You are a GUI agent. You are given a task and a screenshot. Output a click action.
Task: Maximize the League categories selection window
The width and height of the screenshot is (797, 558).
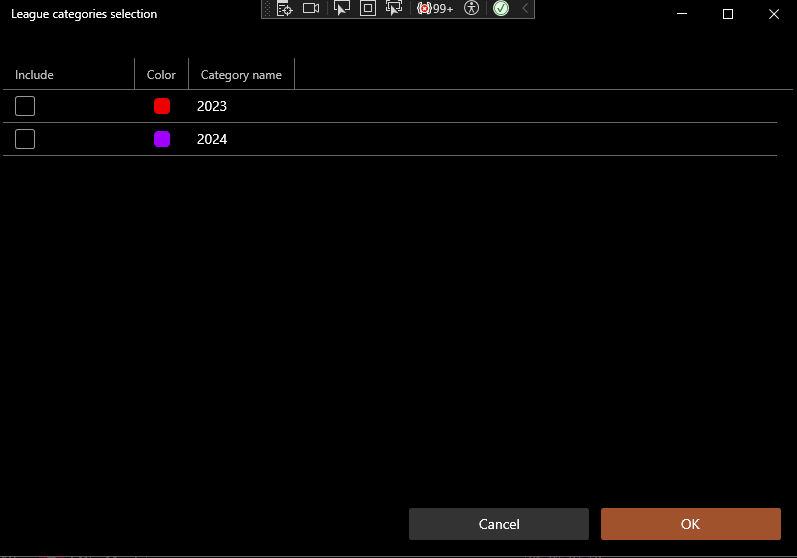click(x=728, y=14)
